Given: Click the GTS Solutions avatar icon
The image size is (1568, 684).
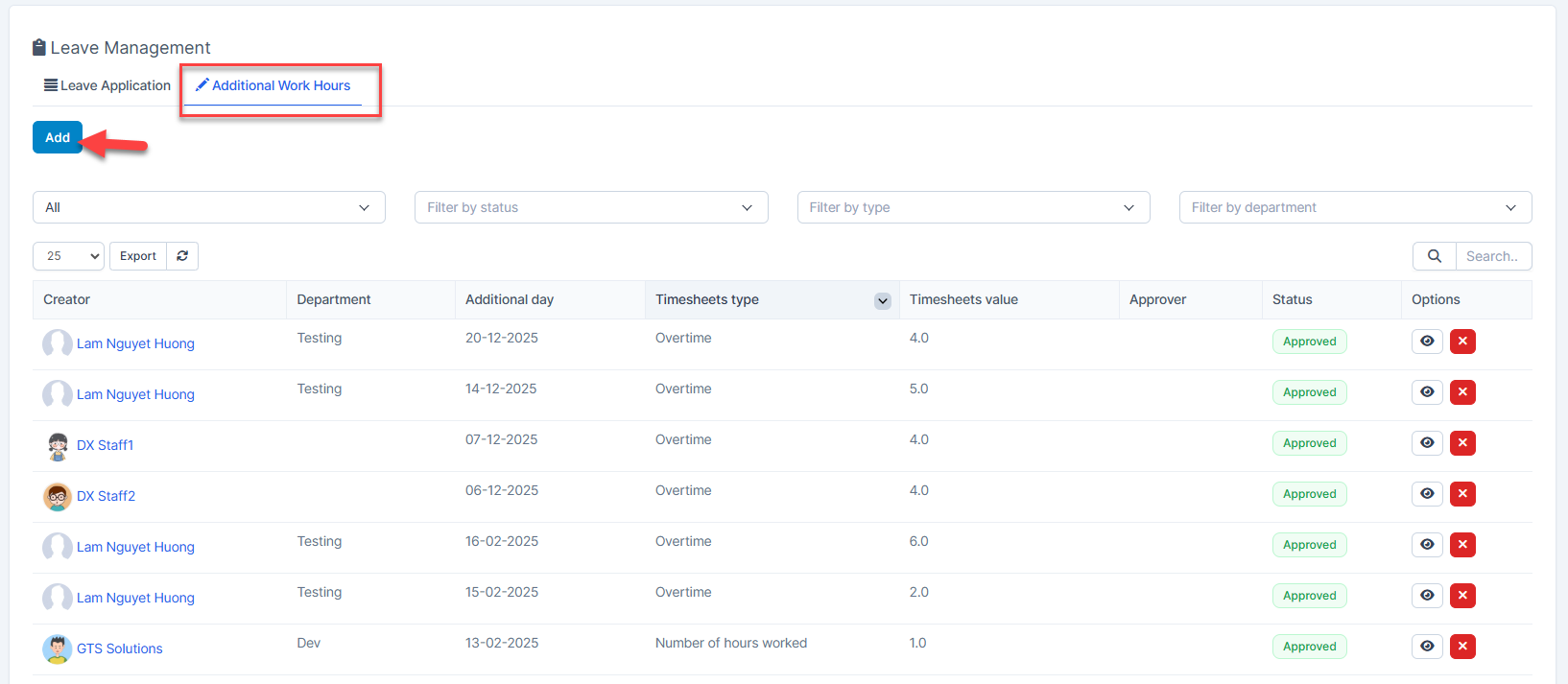Looking at the screenshot, I should pyautogui.click(x=58, y=649).
